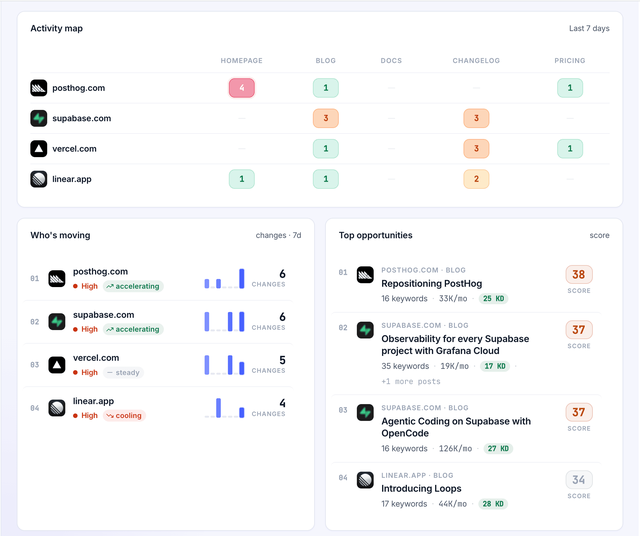The width and height of the screenshot is (640, 536).
Task: Click the High status under vercel.com
Action: 86,372
